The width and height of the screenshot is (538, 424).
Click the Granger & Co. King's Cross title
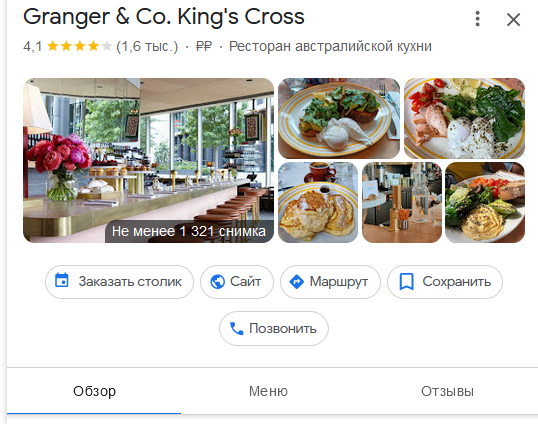pos(164,16)
